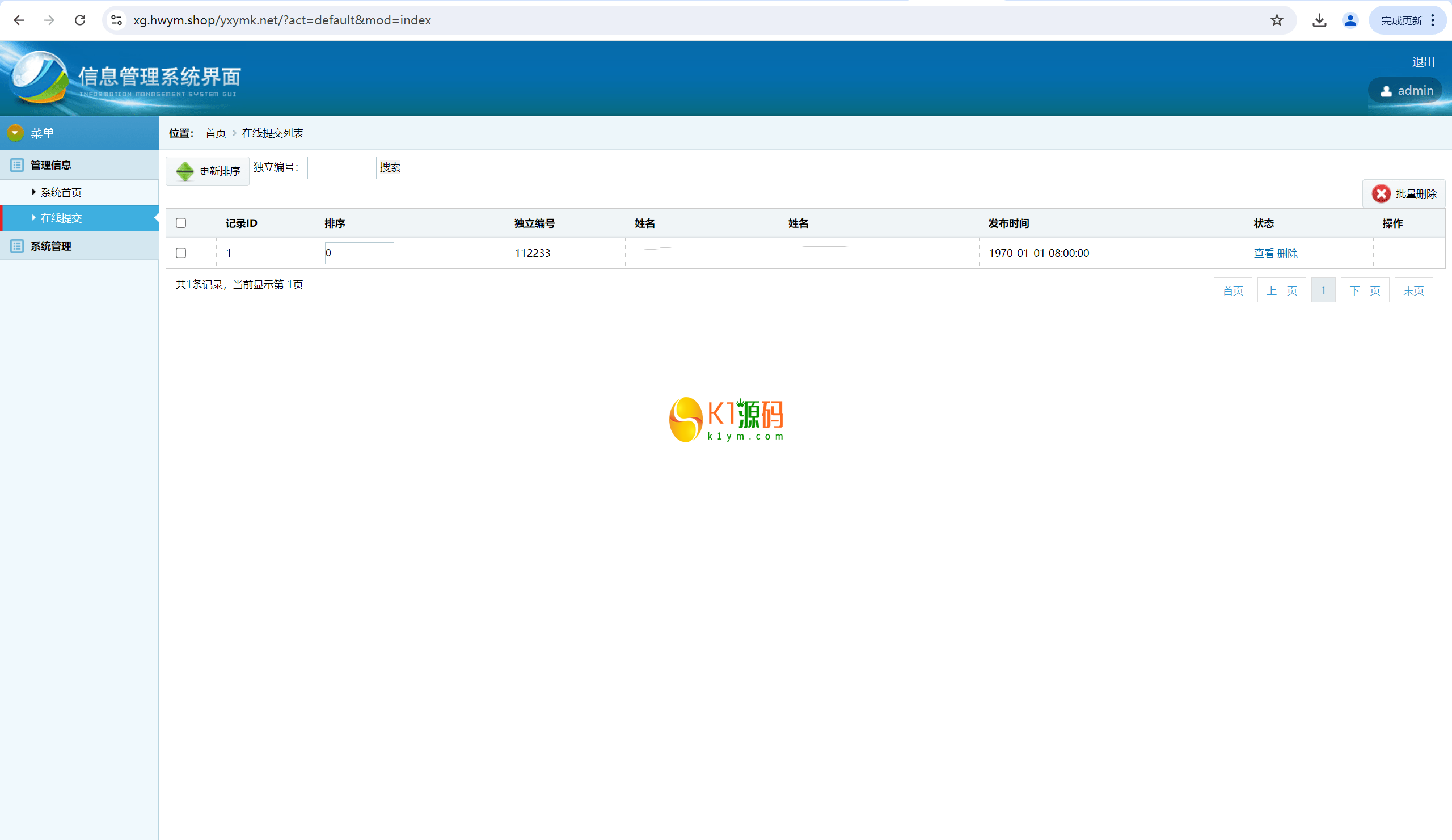The image size is (1452, 840).
Task: Collapse the 菜单 round arrow icon
Action: pos(15,133)
